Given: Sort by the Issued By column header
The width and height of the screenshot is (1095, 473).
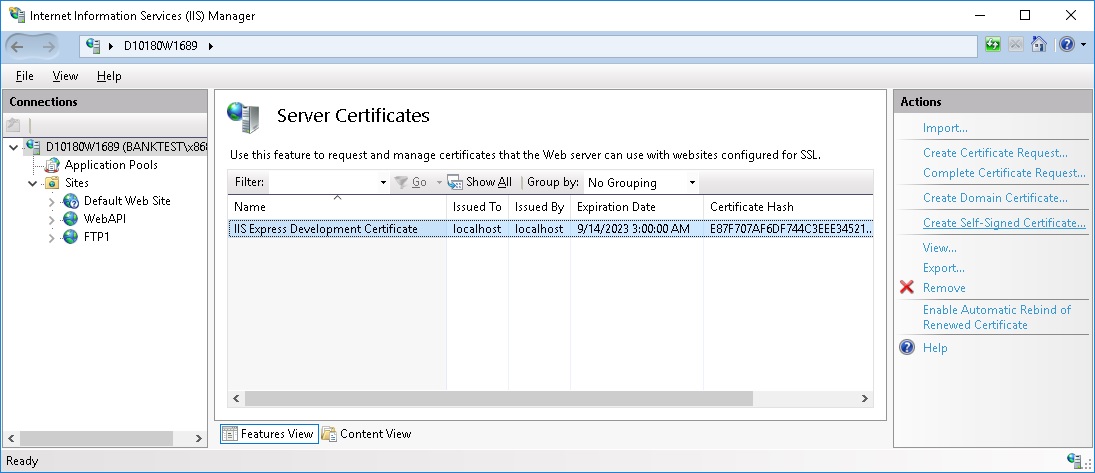Looking at the screenshot, I should point(540,207).
